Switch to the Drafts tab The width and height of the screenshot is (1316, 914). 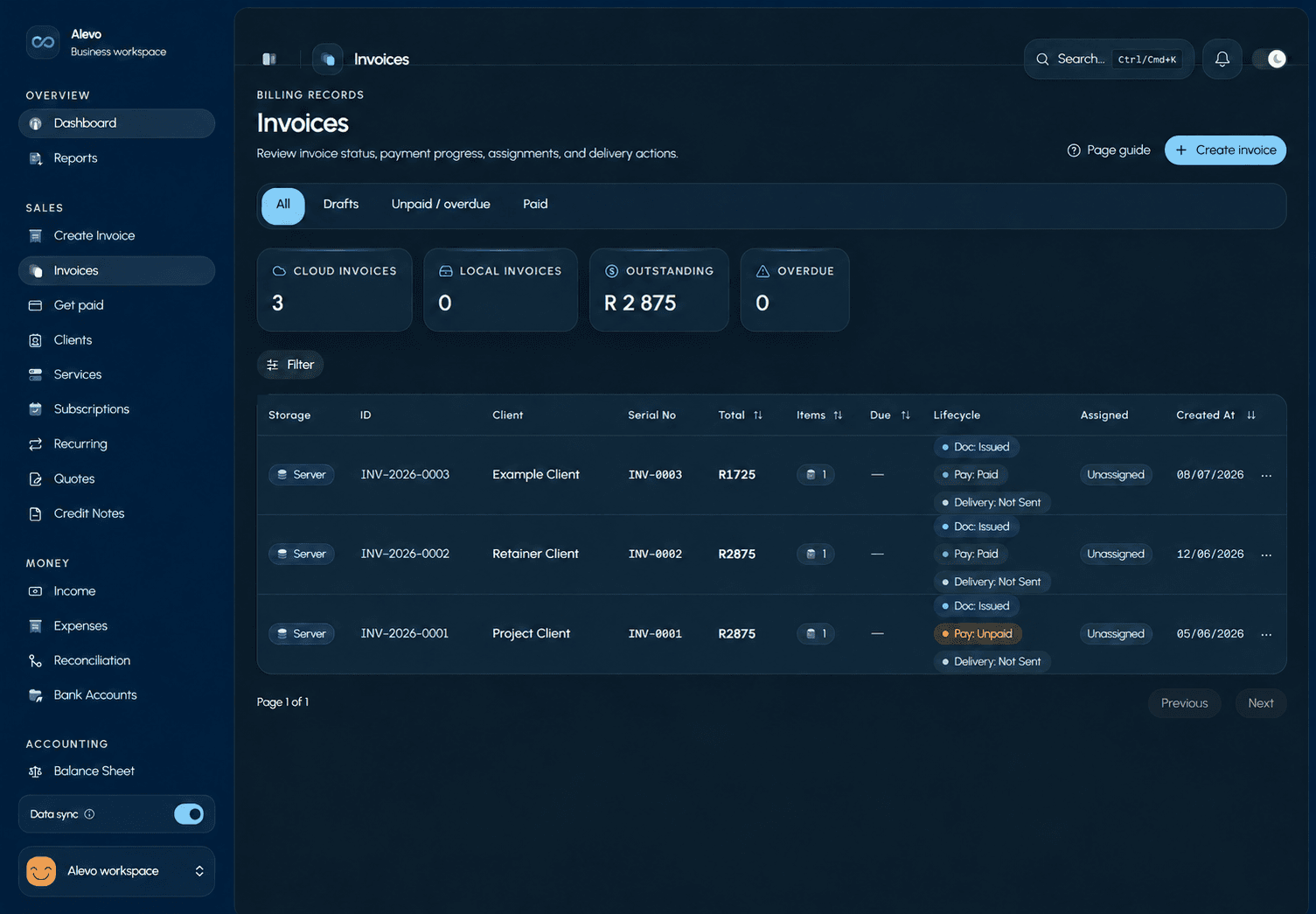coord(341,205)
